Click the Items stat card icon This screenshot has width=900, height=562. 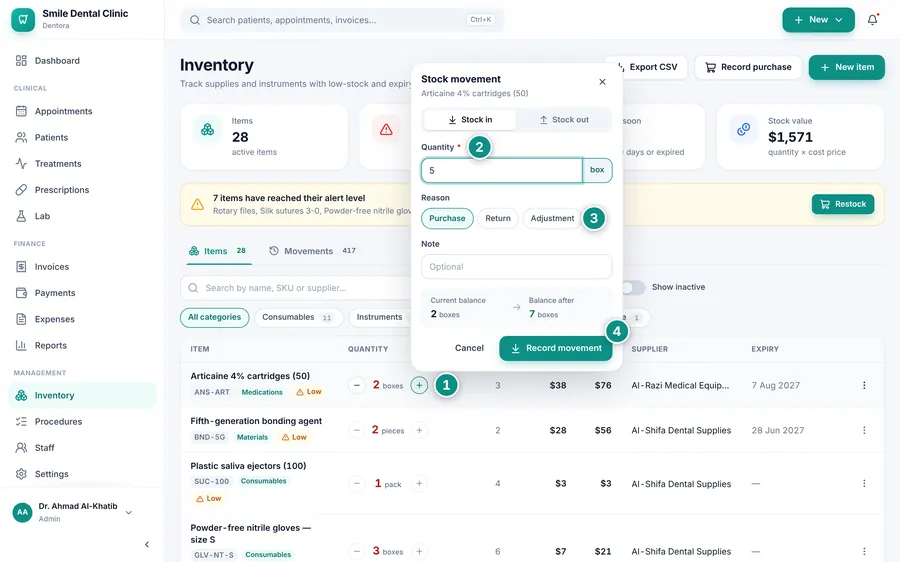click(x=207, y=130)
